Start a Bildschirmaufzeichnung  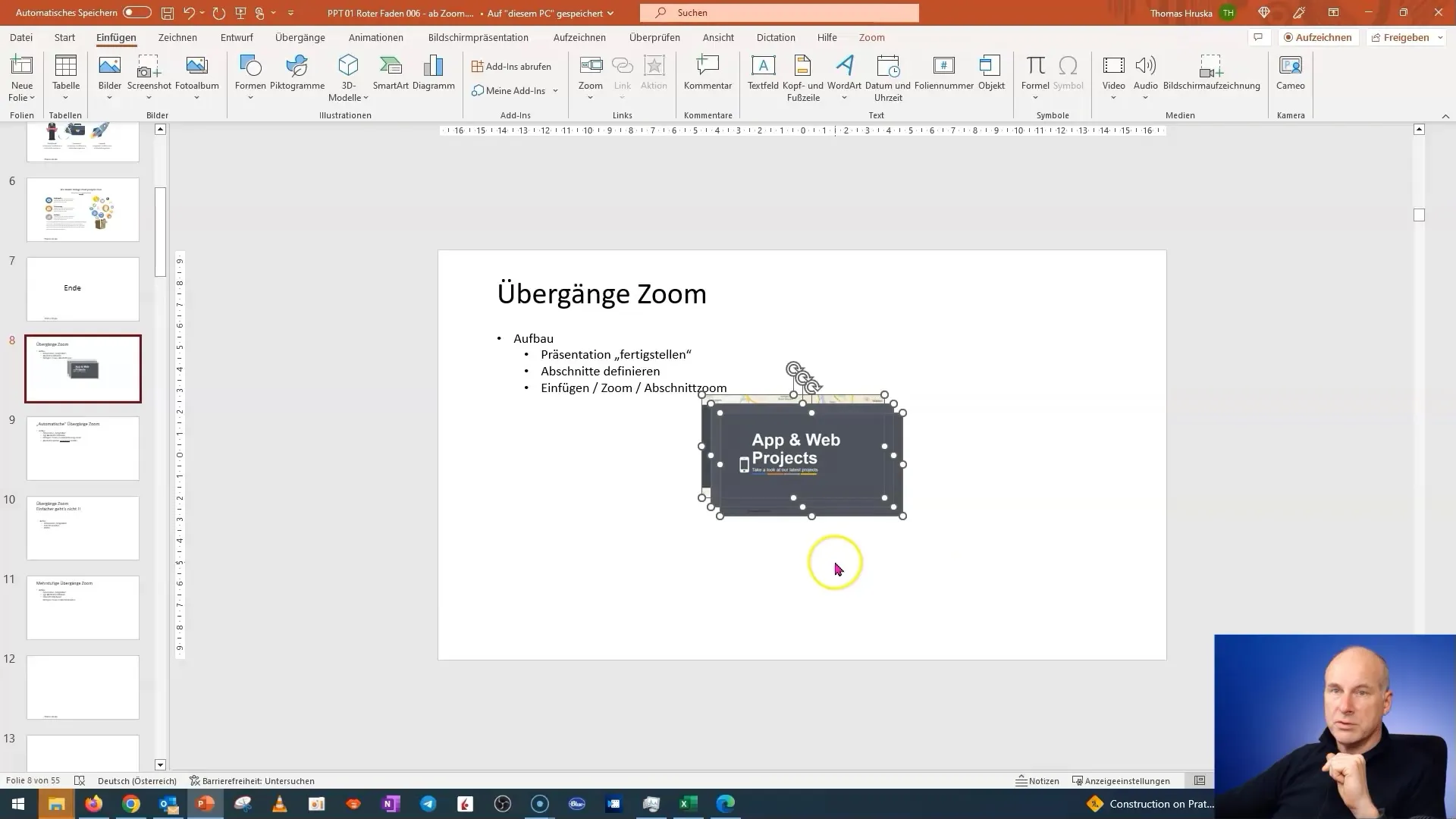(x=1211, y=73)
